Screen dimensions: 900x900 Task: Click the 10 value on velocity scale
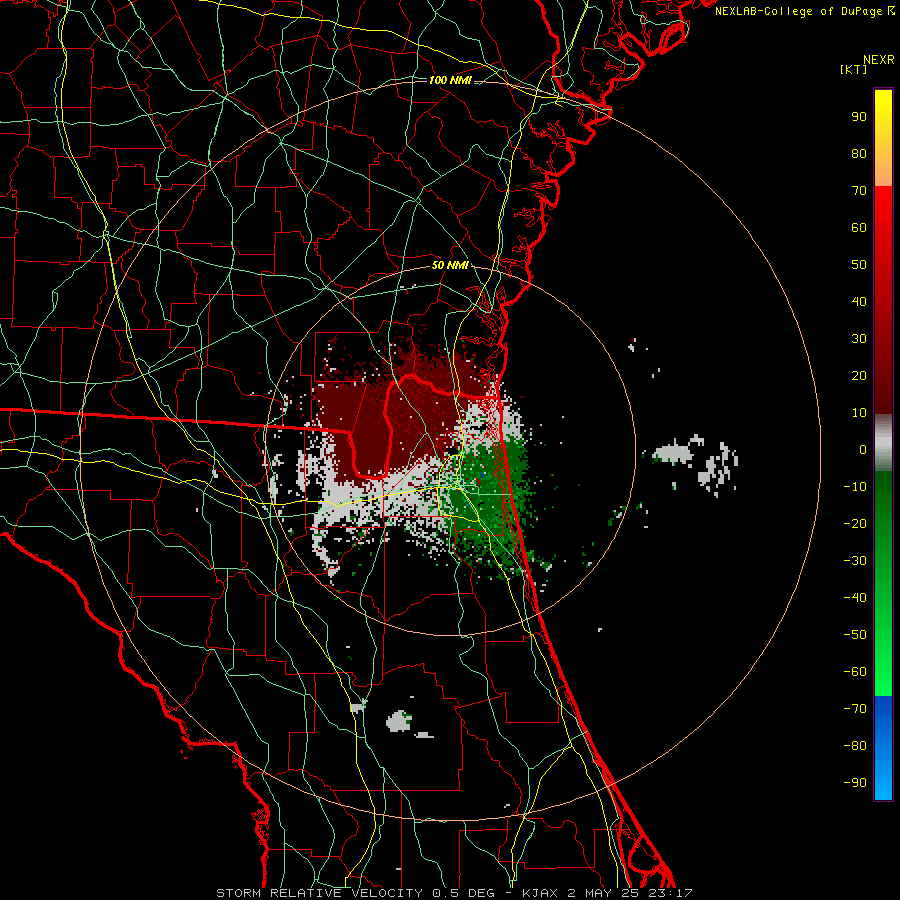(x=859, y=413)
